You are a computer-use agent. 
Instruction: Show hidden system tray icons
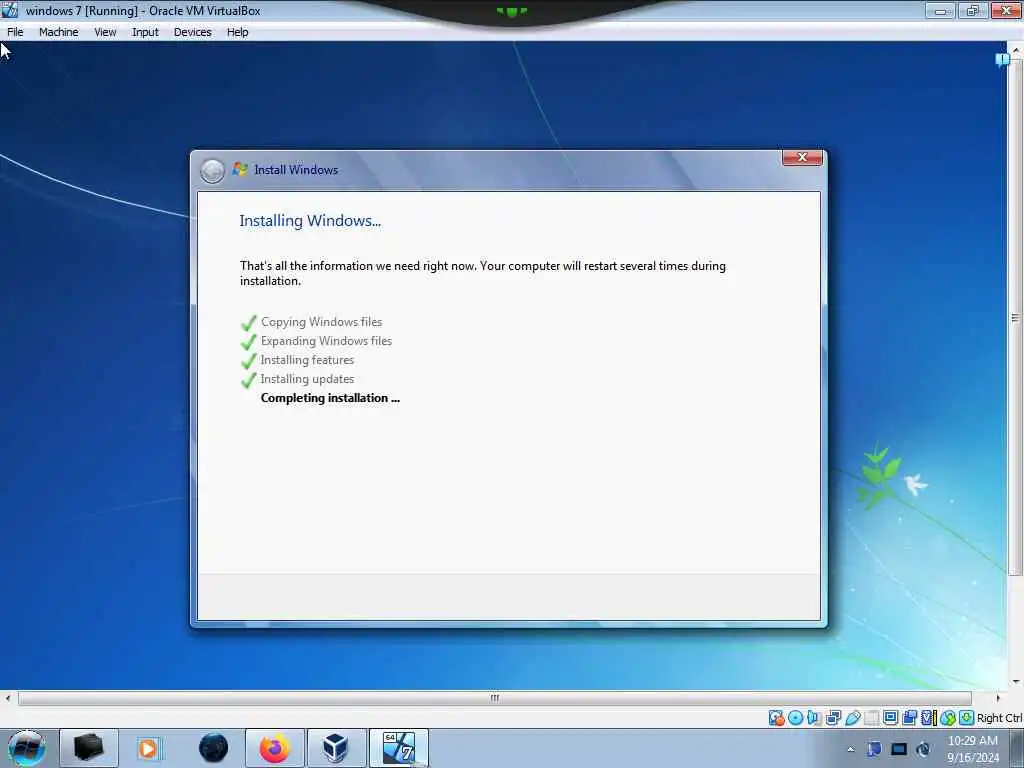[850, 749]
